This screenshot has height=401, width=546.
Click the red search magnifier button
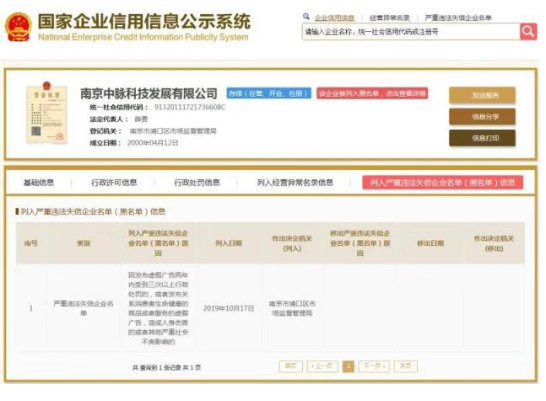528,32
